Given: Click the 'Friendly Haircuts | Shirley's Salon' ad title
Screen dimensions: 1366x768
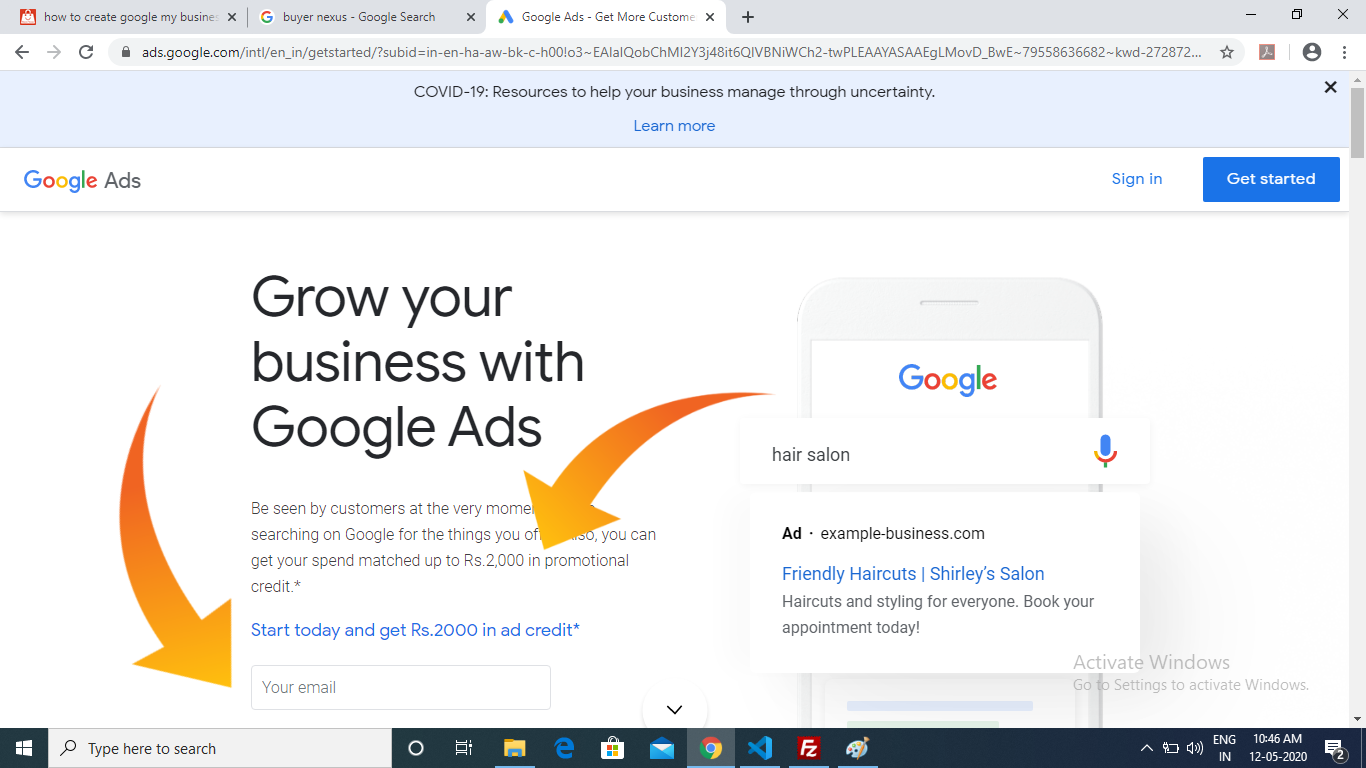Looking at the screenshot, I should point(913,574).
